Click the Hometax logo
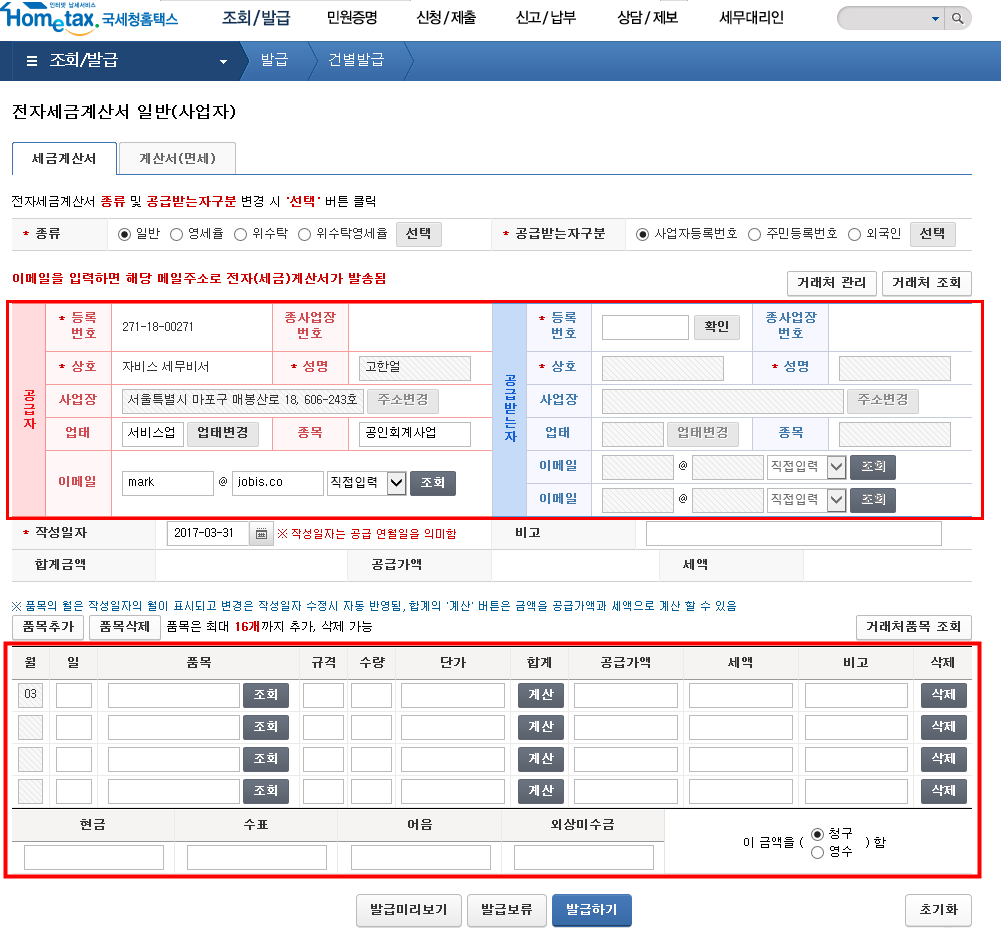1001x939 pixels. (x=89, y=17)
